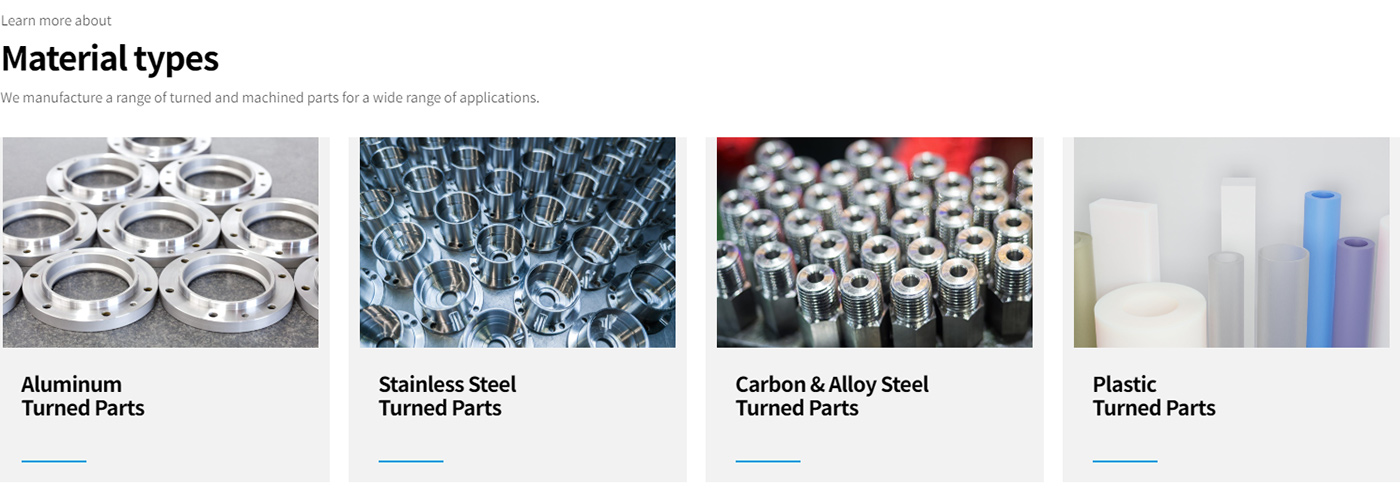Open the Aluminum Turned Parts photo

coord(160,242)
